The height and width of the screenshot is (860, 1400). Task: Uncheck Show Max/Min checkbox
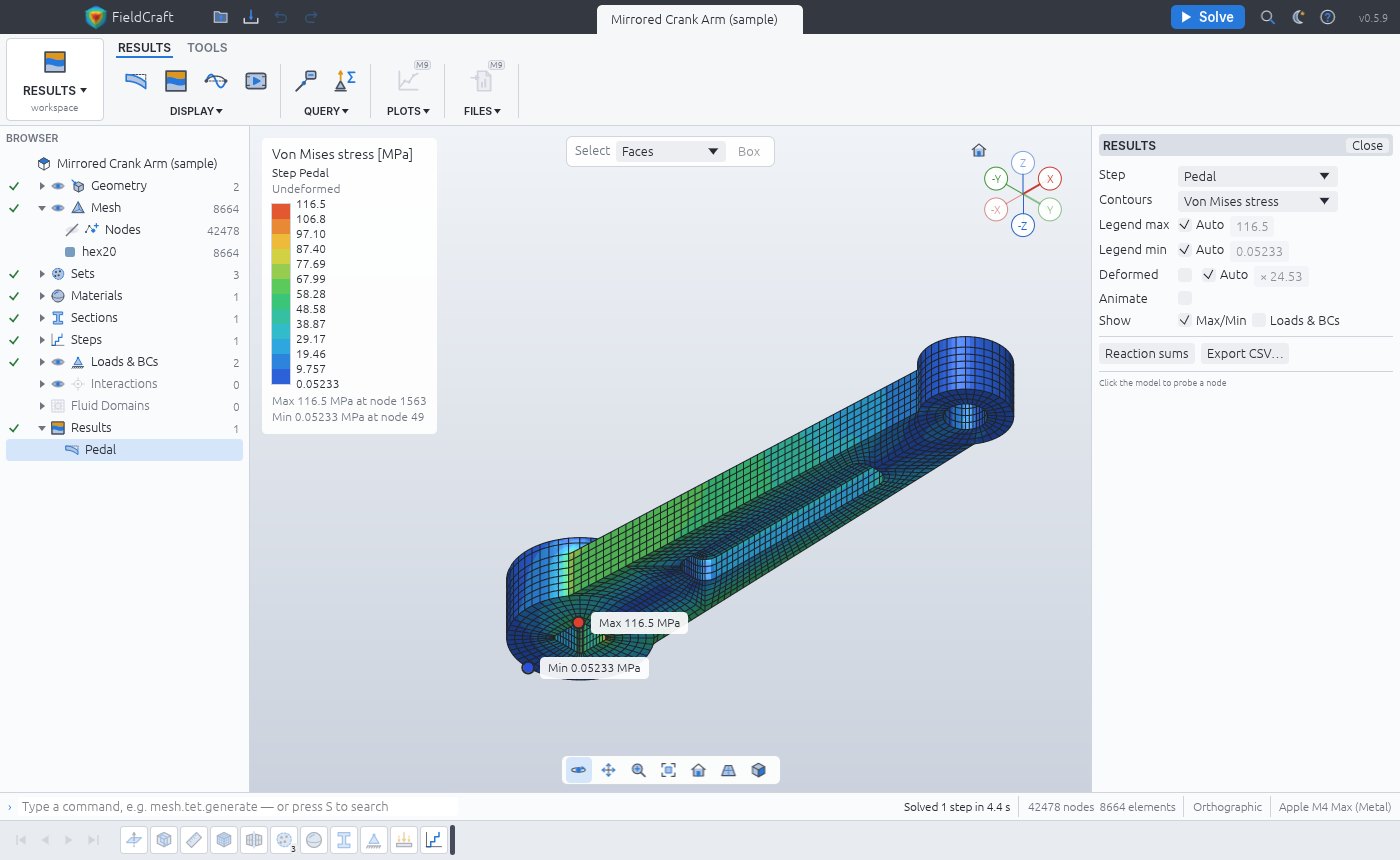pyautogui.click(x=1185, y=321)
